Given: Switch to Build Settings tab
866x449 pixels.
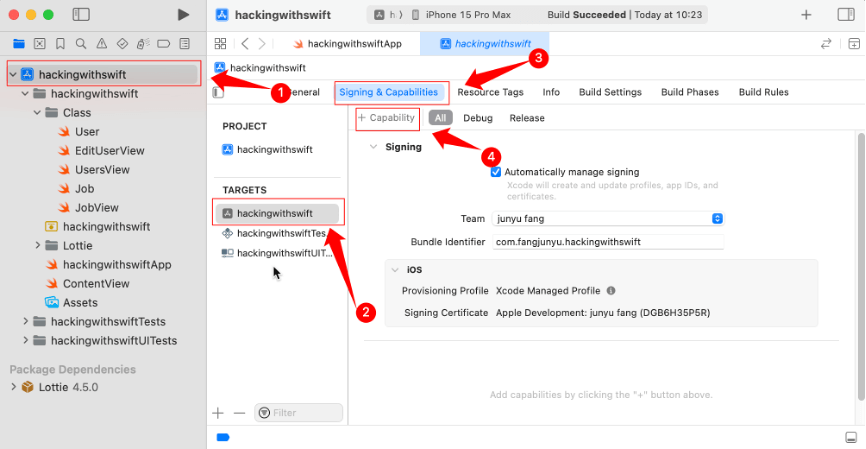Looking at the screenshot, I should 610,92.
